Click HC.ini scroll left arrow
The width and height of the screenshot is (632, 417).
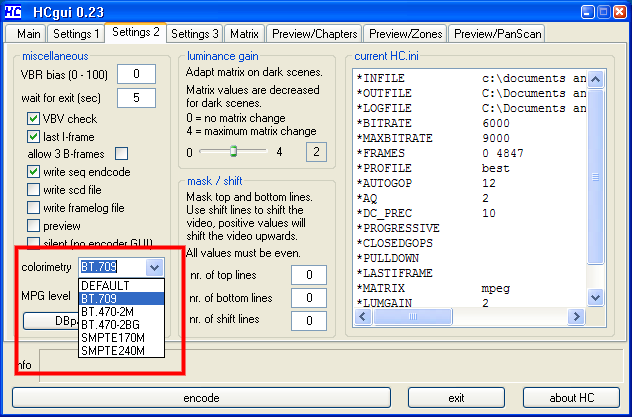click(363, 317)
